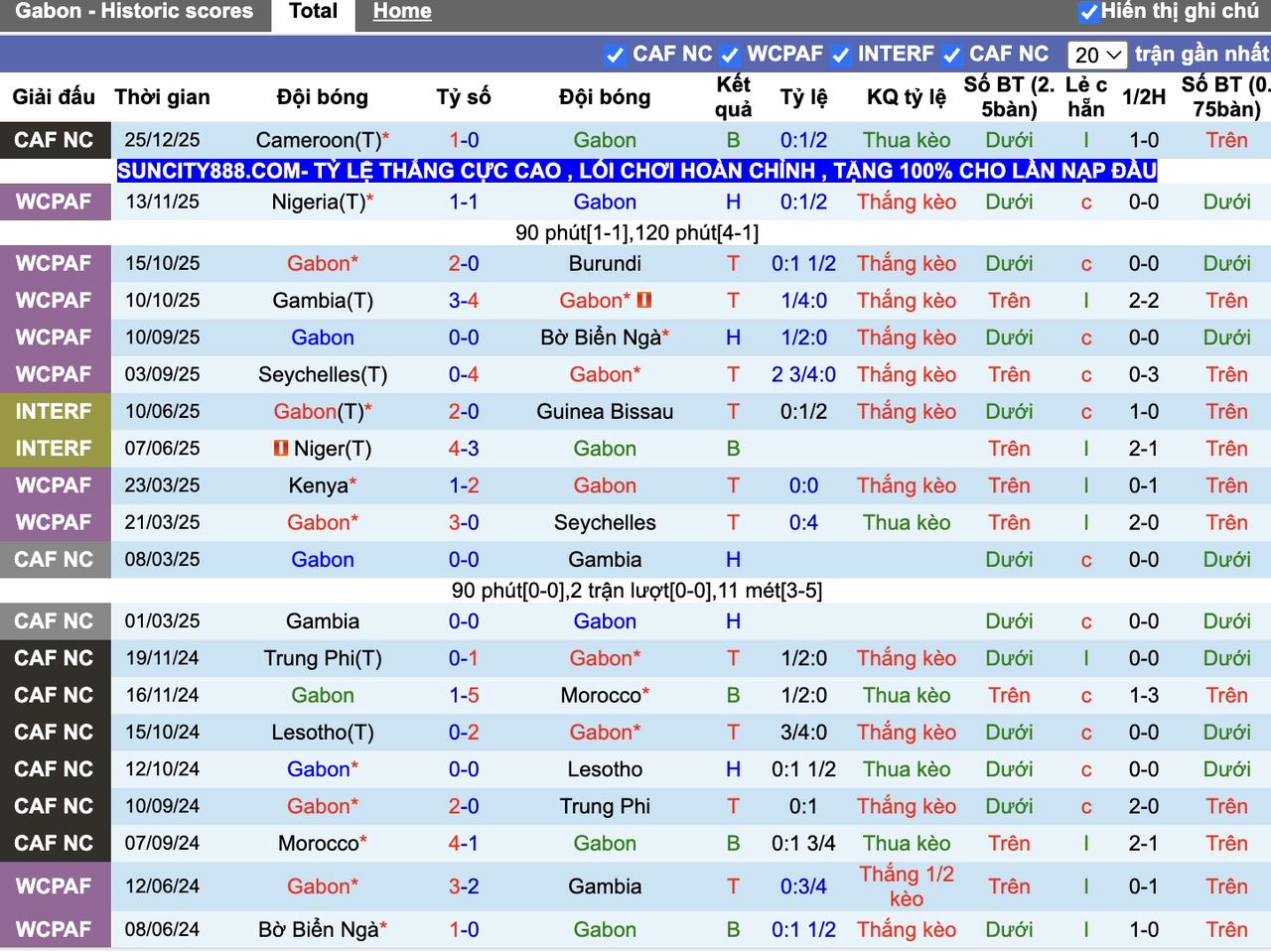This screenshot has height=952, width=1271.
Task: Click Trung Phi(T) team on 19/11/24
Action: [x=323, y=658]
